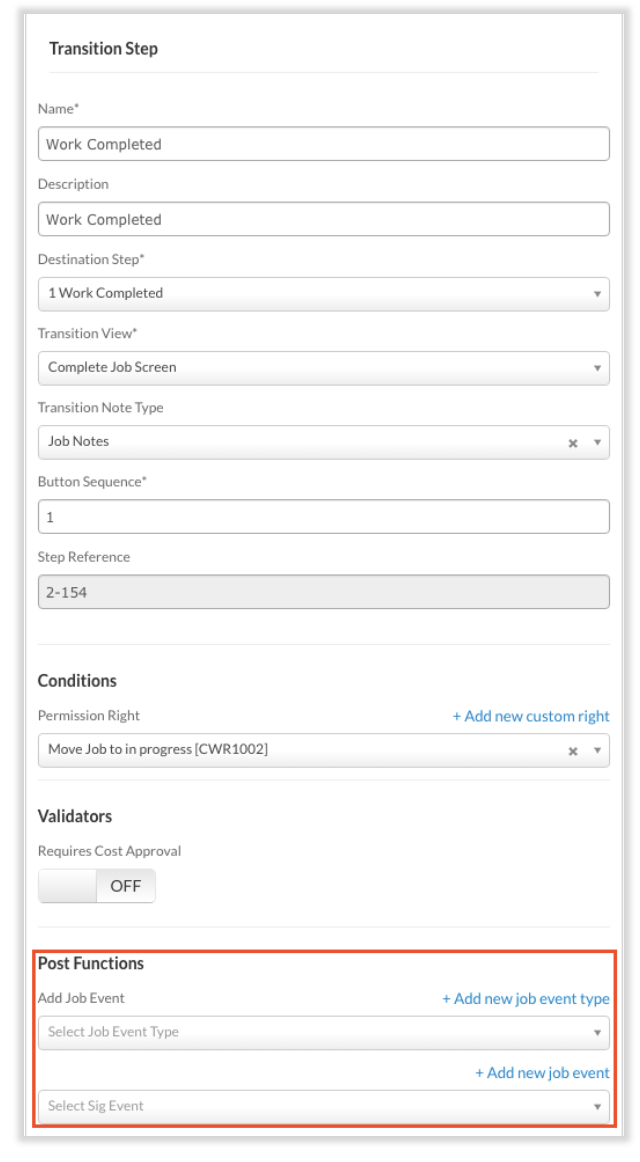Click the Select Sig Event arrow
The height and width of the screenshot is (1162, 640).
[597, 1107]
